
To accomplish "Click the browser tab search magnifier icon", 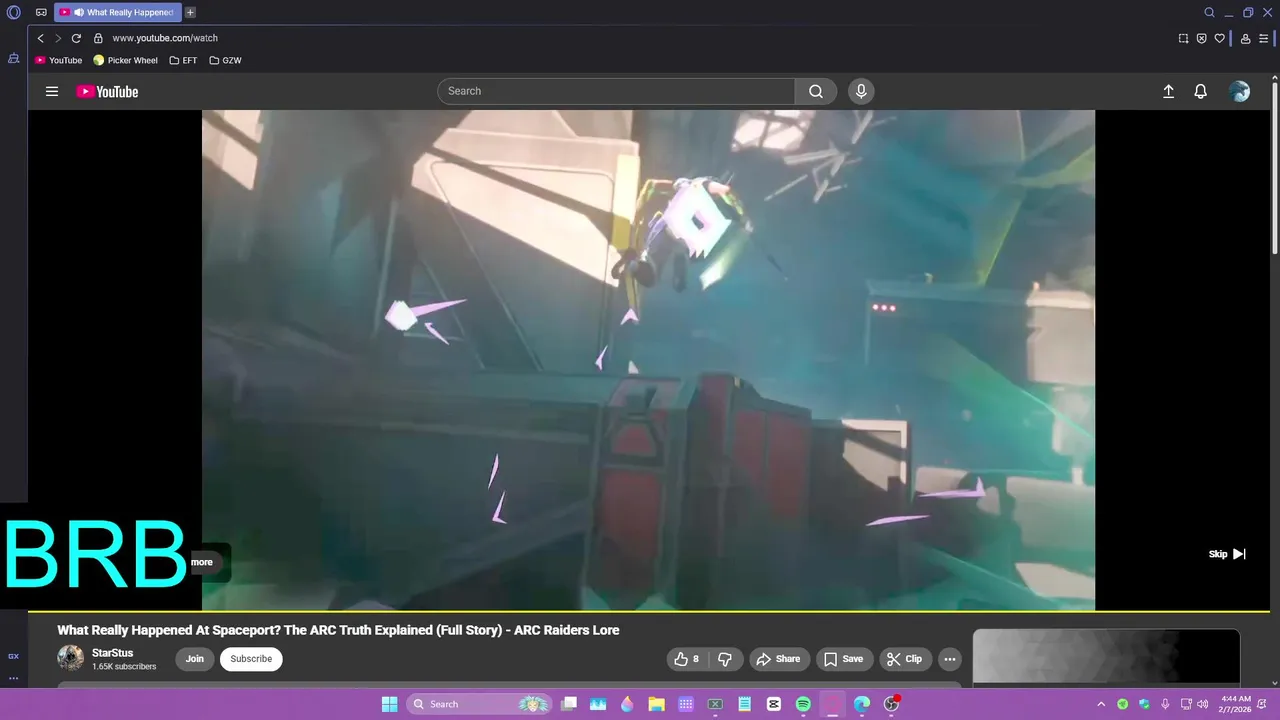I will [1209, 13].
